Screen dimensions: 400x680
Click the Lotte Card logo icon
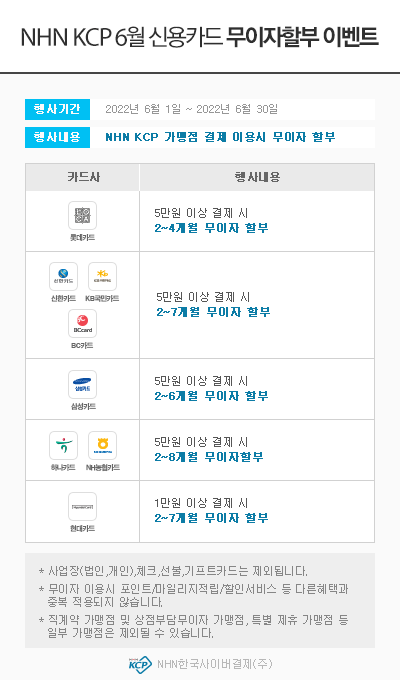point(82,216)
